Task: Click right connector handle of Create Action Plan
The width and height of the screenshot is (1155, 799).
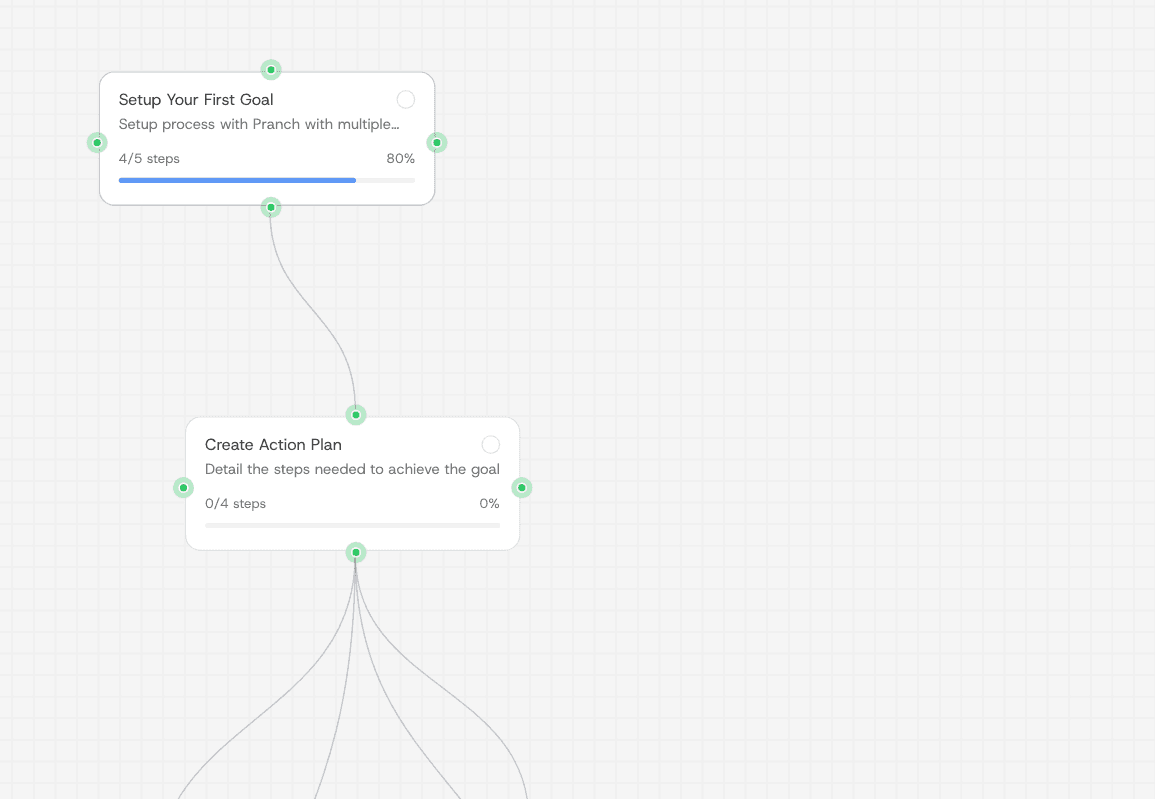Action: 521,488
